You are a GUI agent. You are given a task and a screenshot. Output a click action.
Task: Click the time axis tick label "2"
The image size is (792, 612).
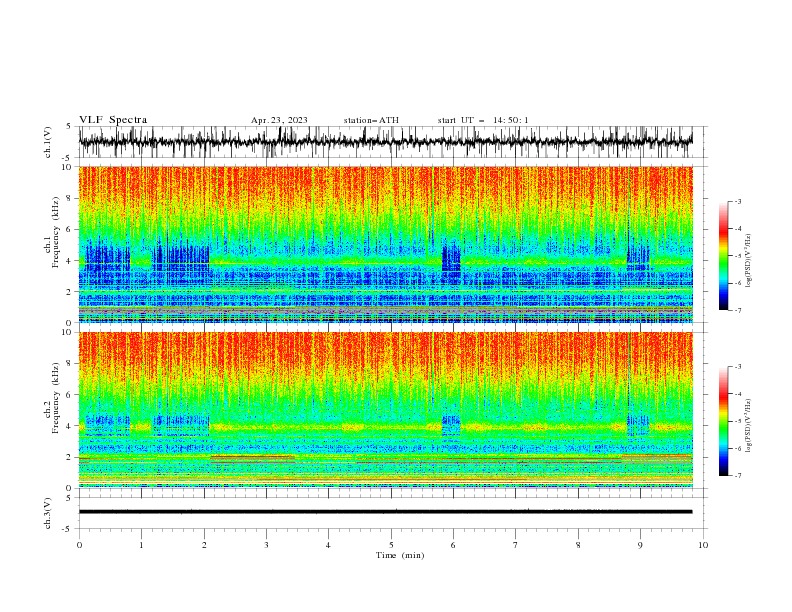click(x=204, y=545)
